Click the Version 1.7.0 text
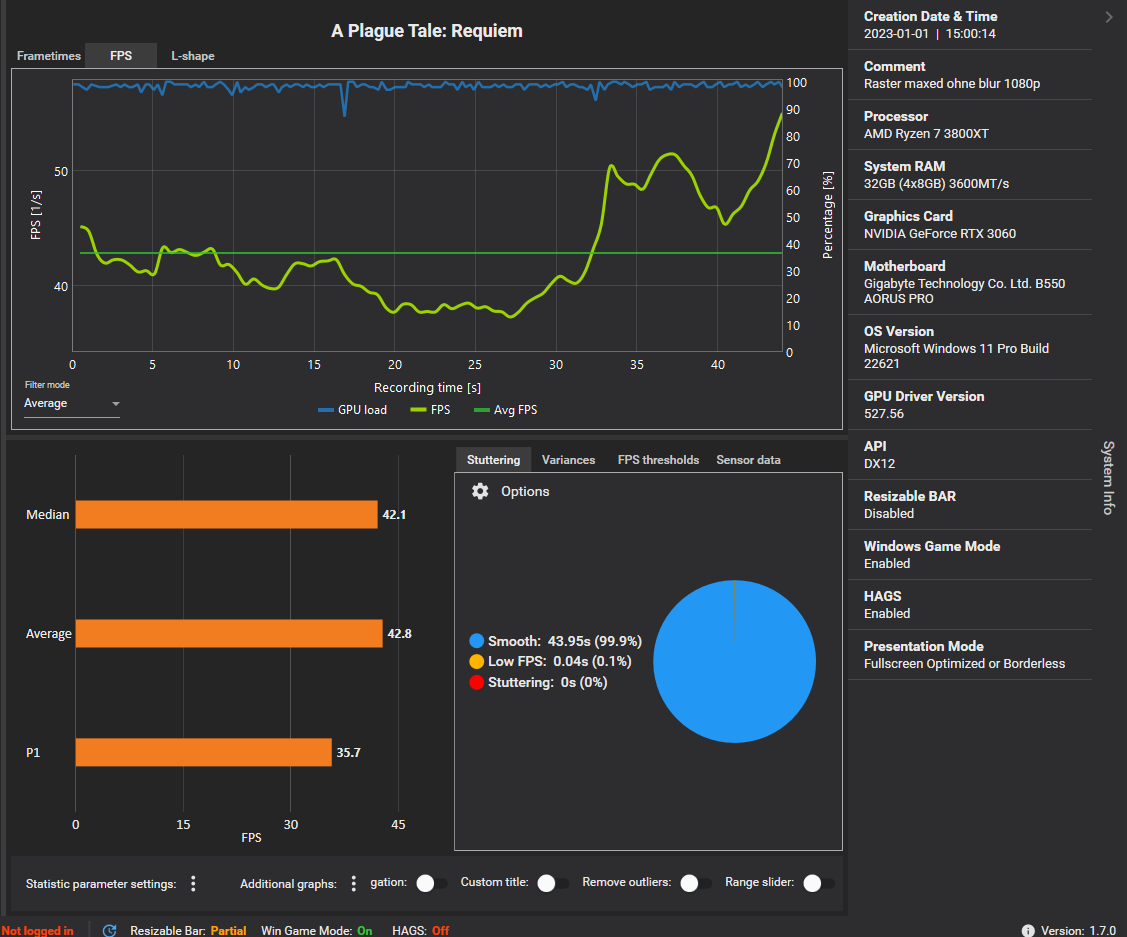Image resolution: width=1127 pixels, height=937 pixels. [x=1078, y=931]
